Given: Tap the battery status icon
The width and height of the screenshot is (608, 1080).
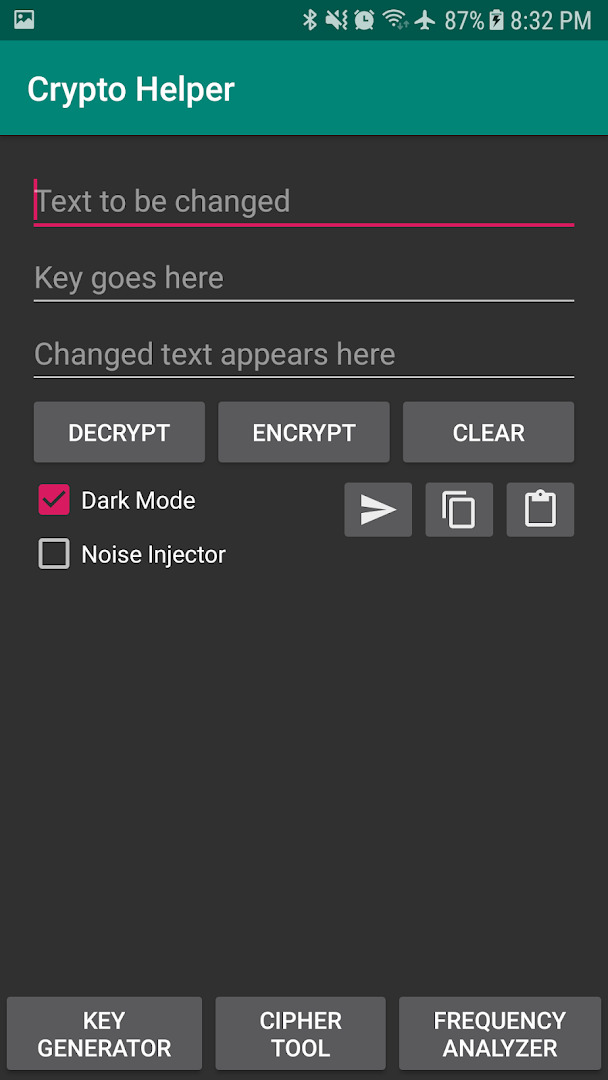Looking at the screenshot, I should [x=496, y=20].
